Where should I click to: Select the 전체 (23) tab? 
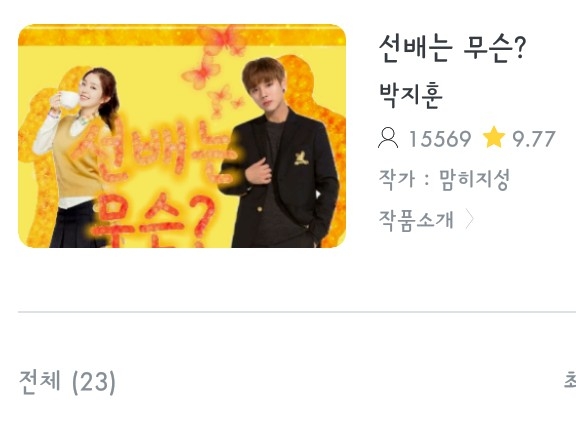[x=67, y=382]
